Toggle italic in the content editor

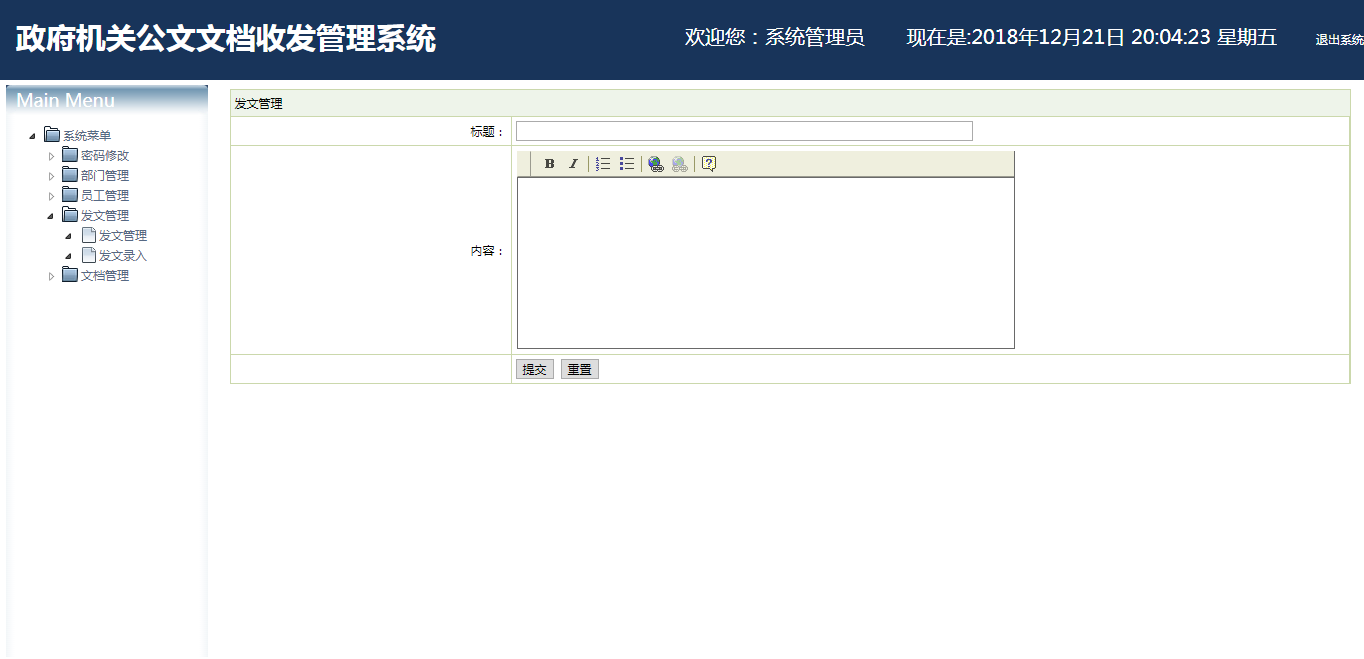[x=573, y=164]
